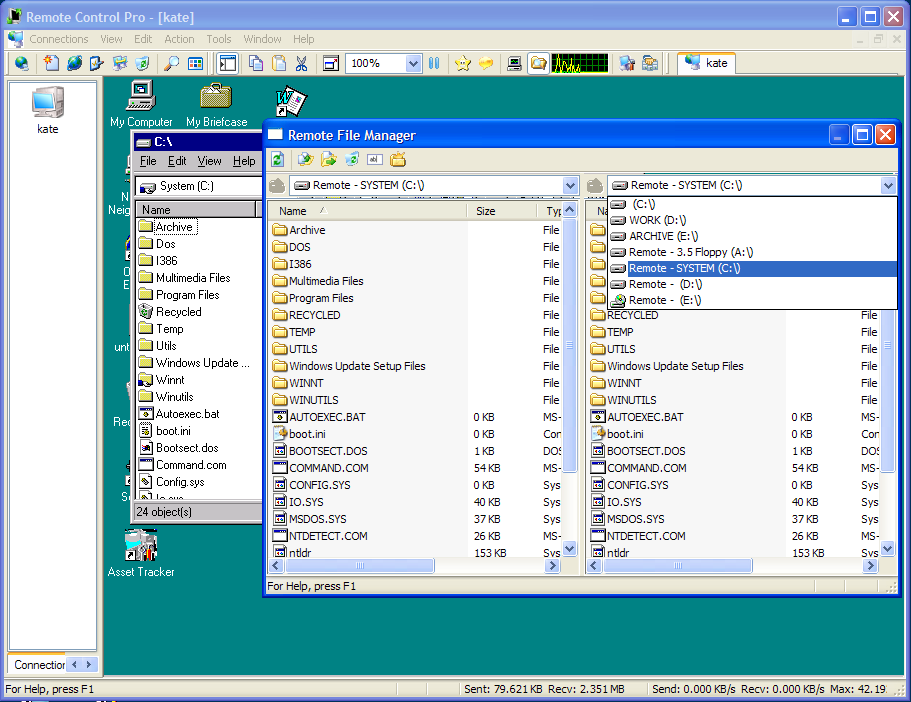Click the My Briefcase icon on the remote desktop
This screenshot has height=702, width=911.
[x=216, y=105]
